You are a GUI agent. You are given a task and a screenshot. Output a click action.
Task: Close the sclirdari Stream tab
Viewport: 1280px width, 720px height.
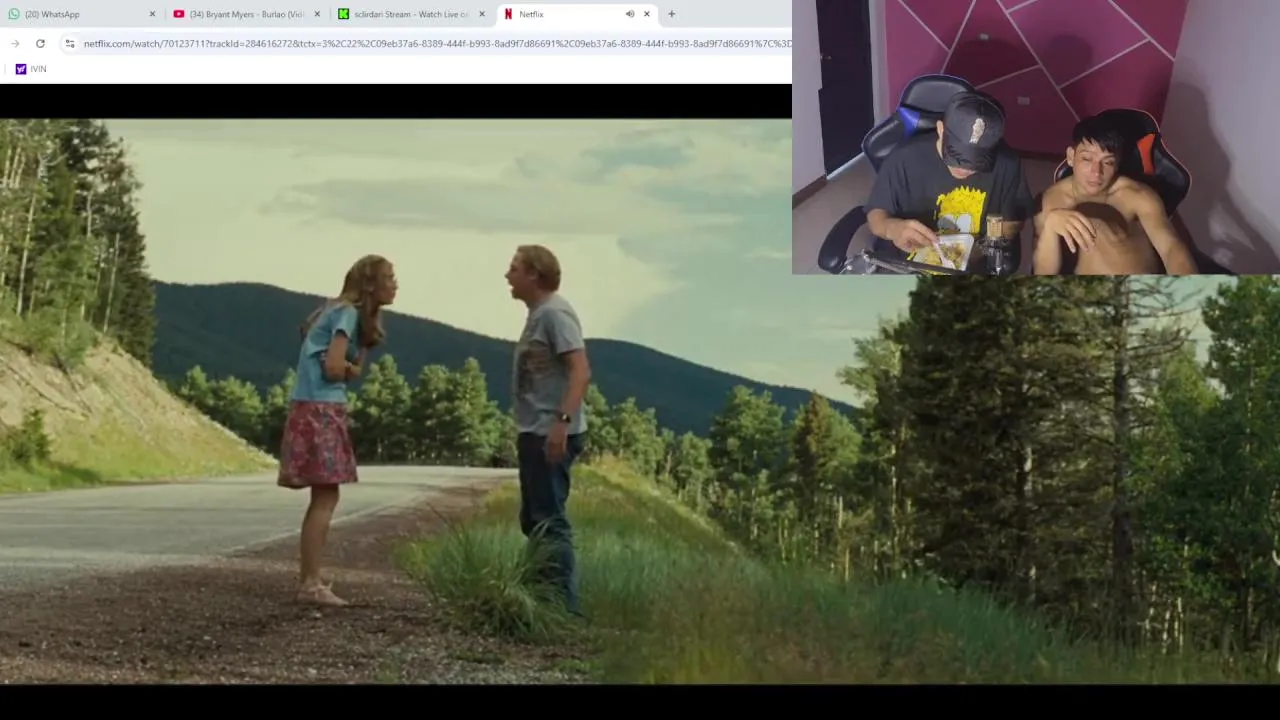pos(482,14)
